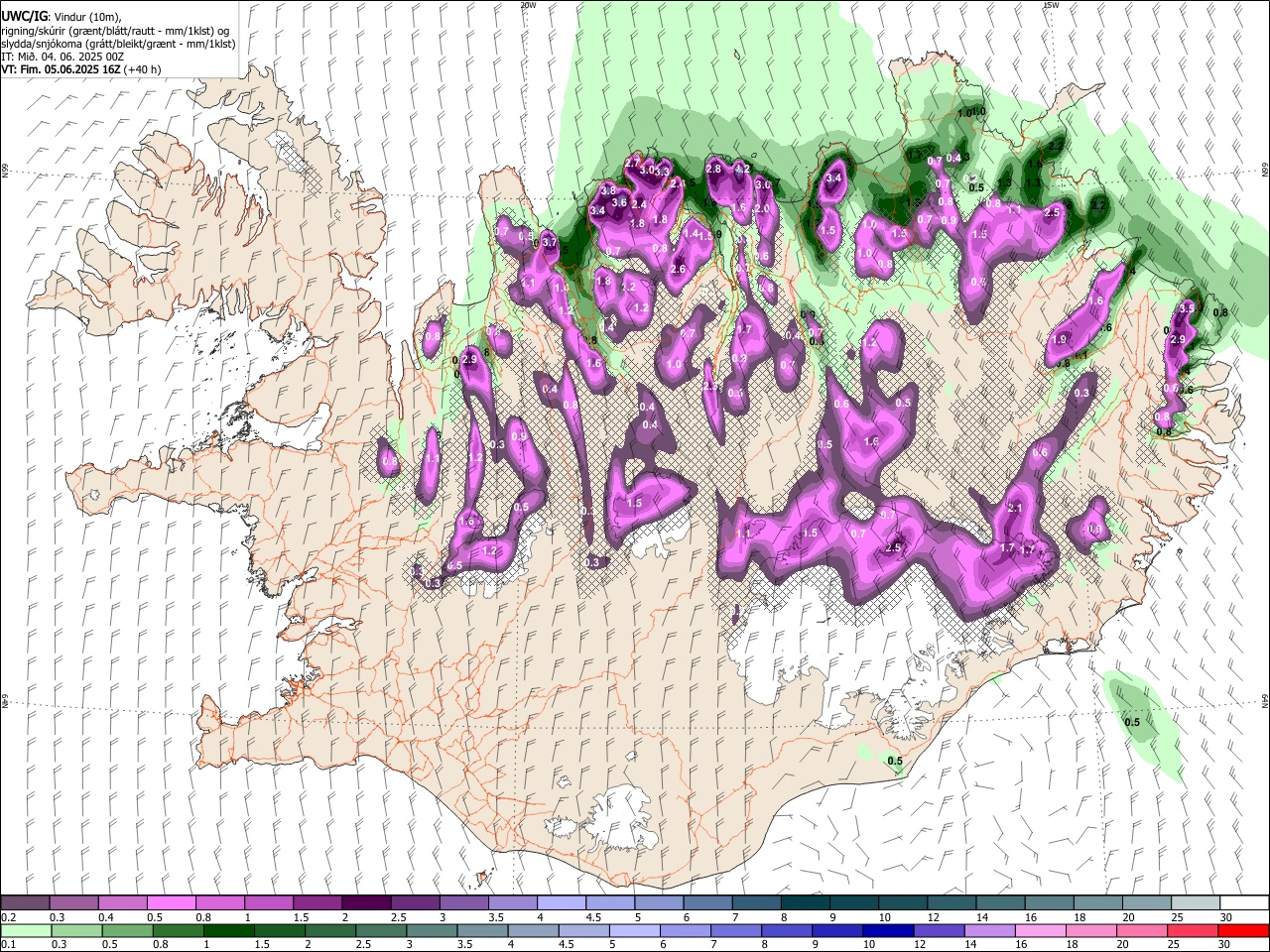Select the top legend swatch between 0.5 and 0.8
1270x952 pixels.
click(x=171, y=903)
